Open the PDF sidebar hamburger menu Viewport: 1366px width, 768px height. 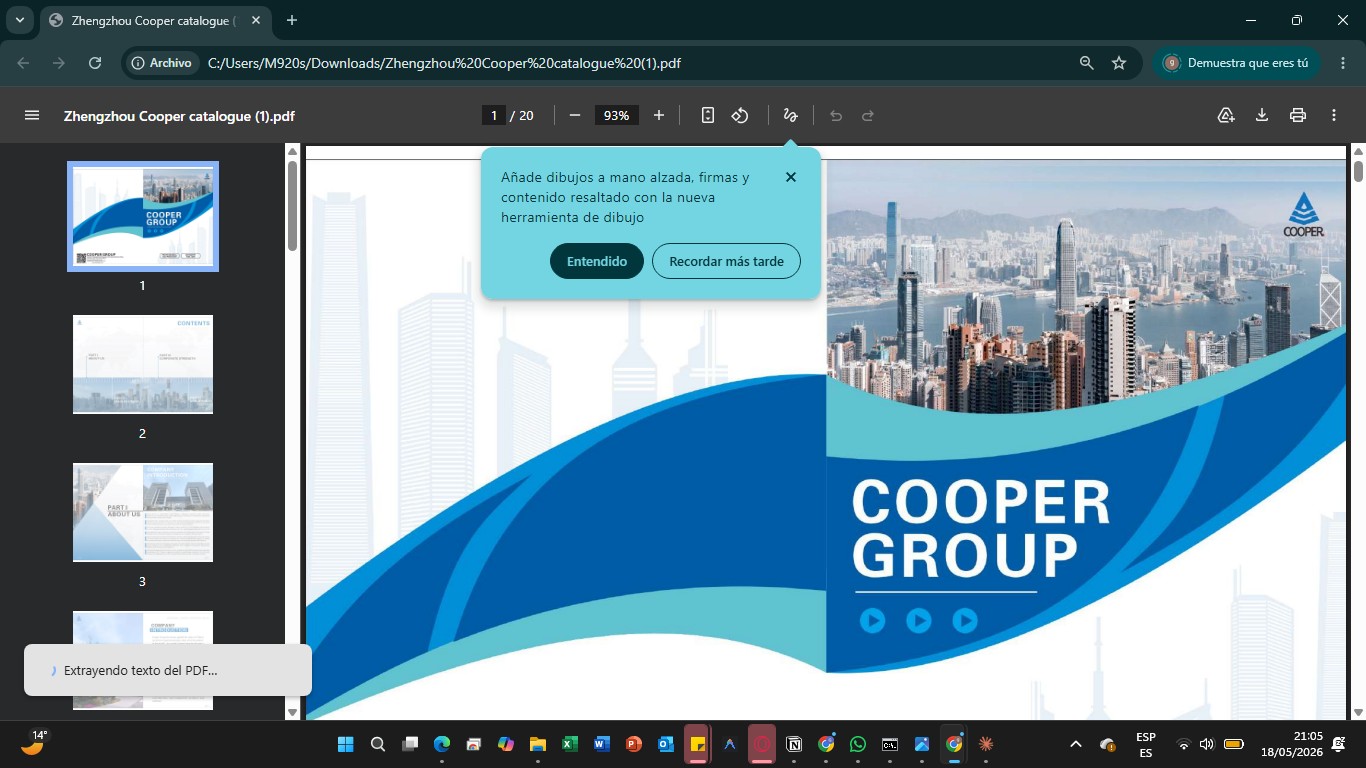(x=32, y=115)
